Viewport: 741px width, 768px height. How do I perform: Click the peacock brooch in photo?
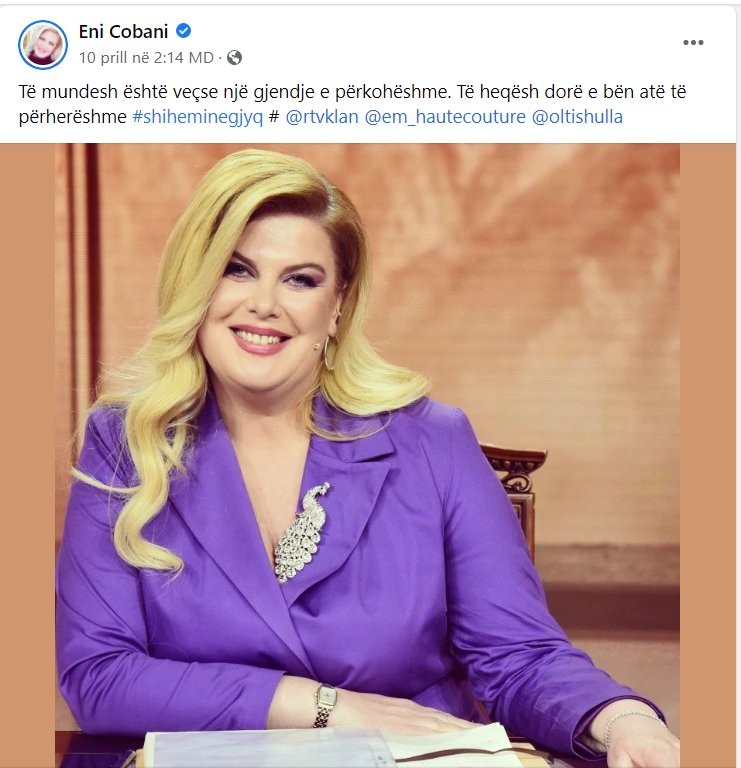(301, 532)
